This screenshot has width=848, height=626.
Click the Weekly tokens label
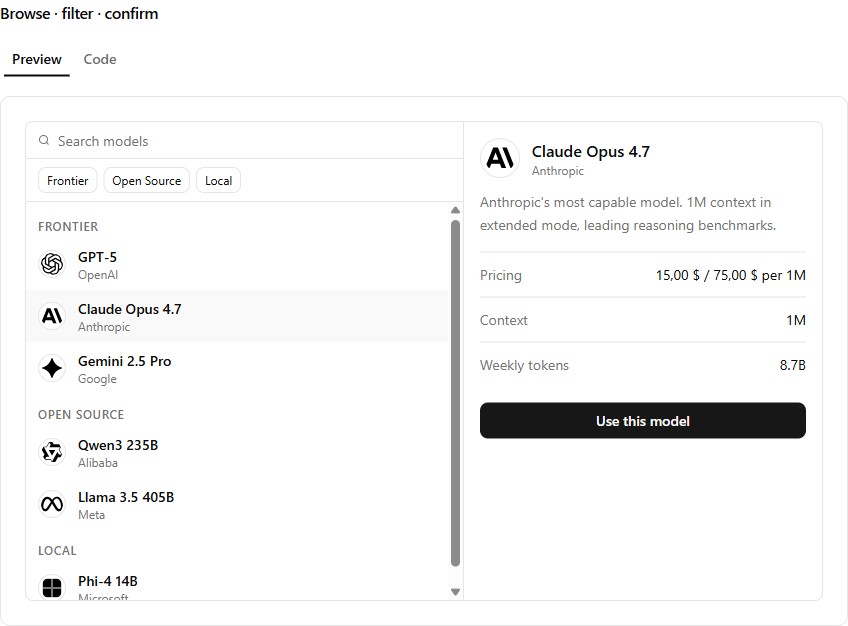[x=525, y=365]
